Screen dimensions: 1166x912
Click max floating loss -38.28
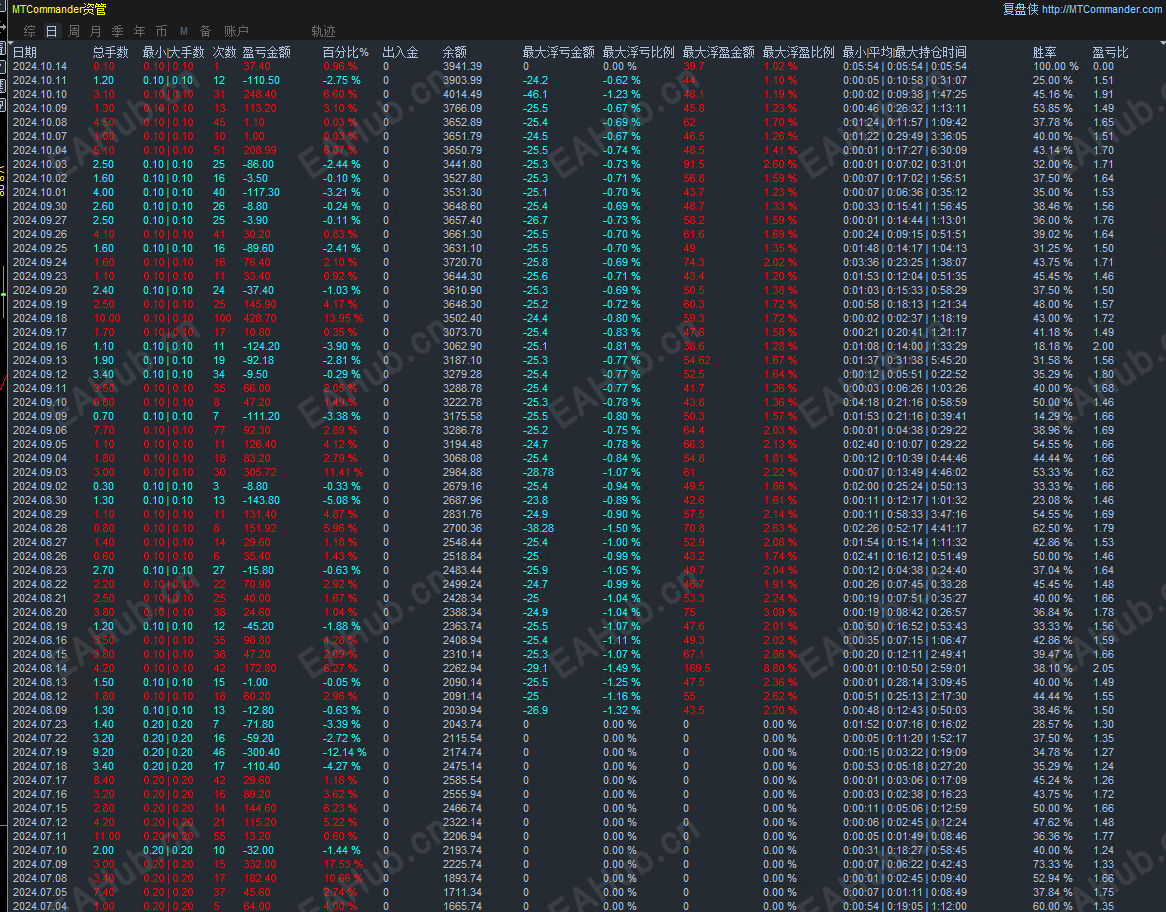pyautogui.click(x=538, y=528)
